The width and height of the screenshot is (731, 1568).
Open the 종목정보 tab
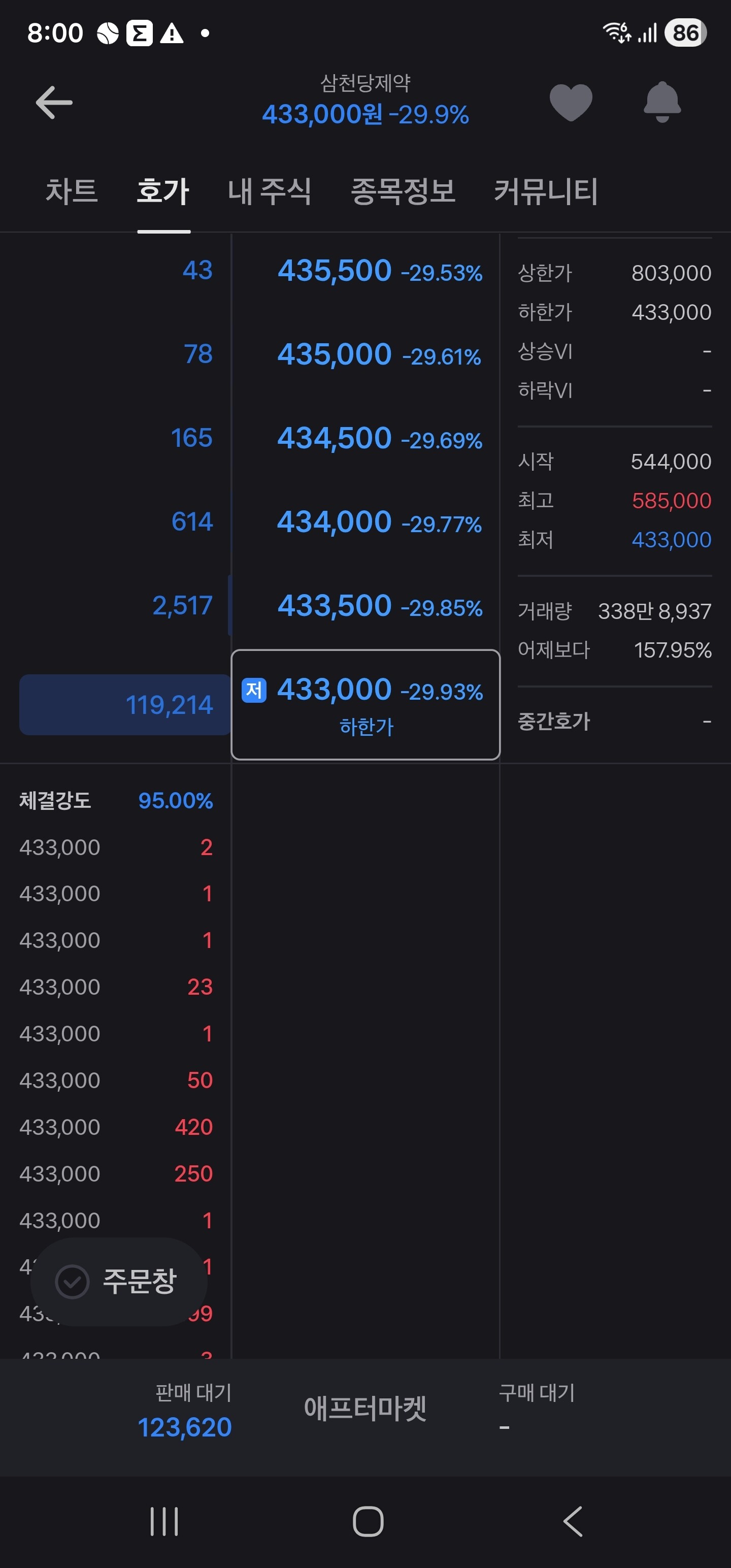point(403,191)
